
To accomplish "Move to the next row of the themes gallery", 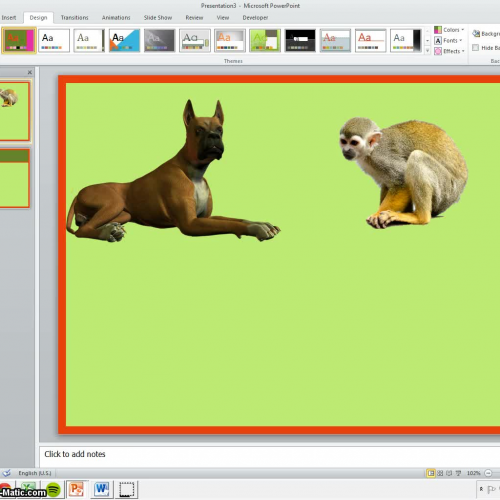I will (427, 41).
